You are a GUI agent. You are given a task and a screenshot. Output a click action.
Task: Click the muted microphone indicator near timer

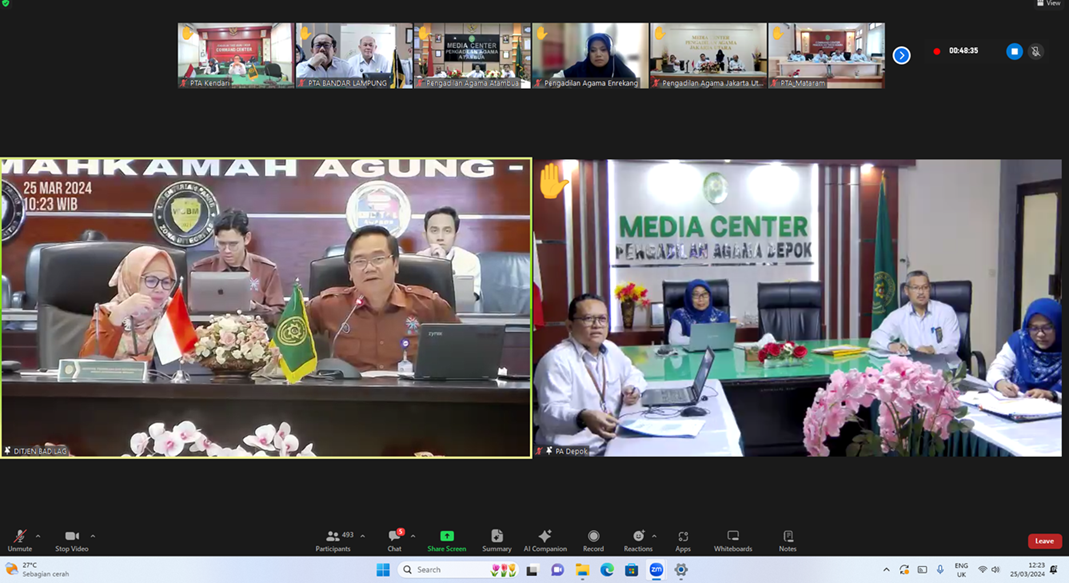pyautogui.click(x=1036, y=51)
